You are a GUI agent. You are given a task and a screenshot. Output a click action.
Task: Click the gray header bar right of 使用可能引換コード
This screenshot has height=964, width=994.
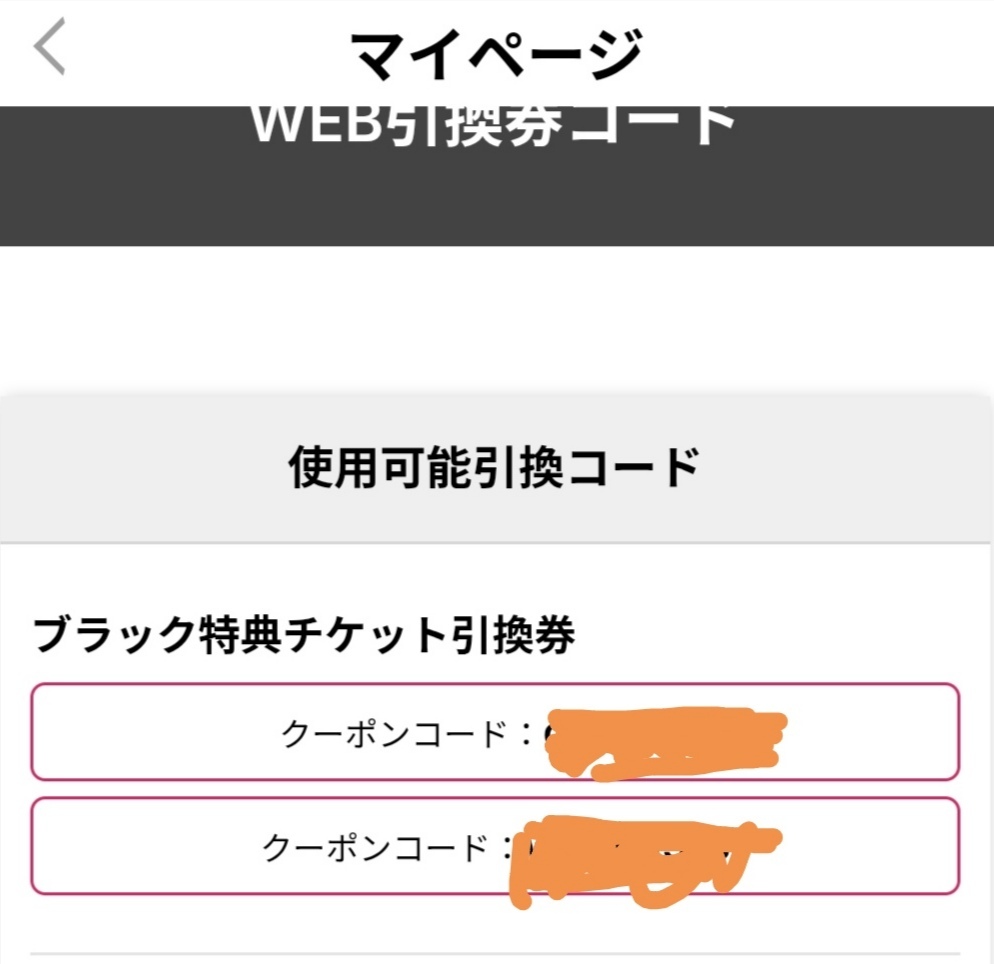click(x=850, y=468)
